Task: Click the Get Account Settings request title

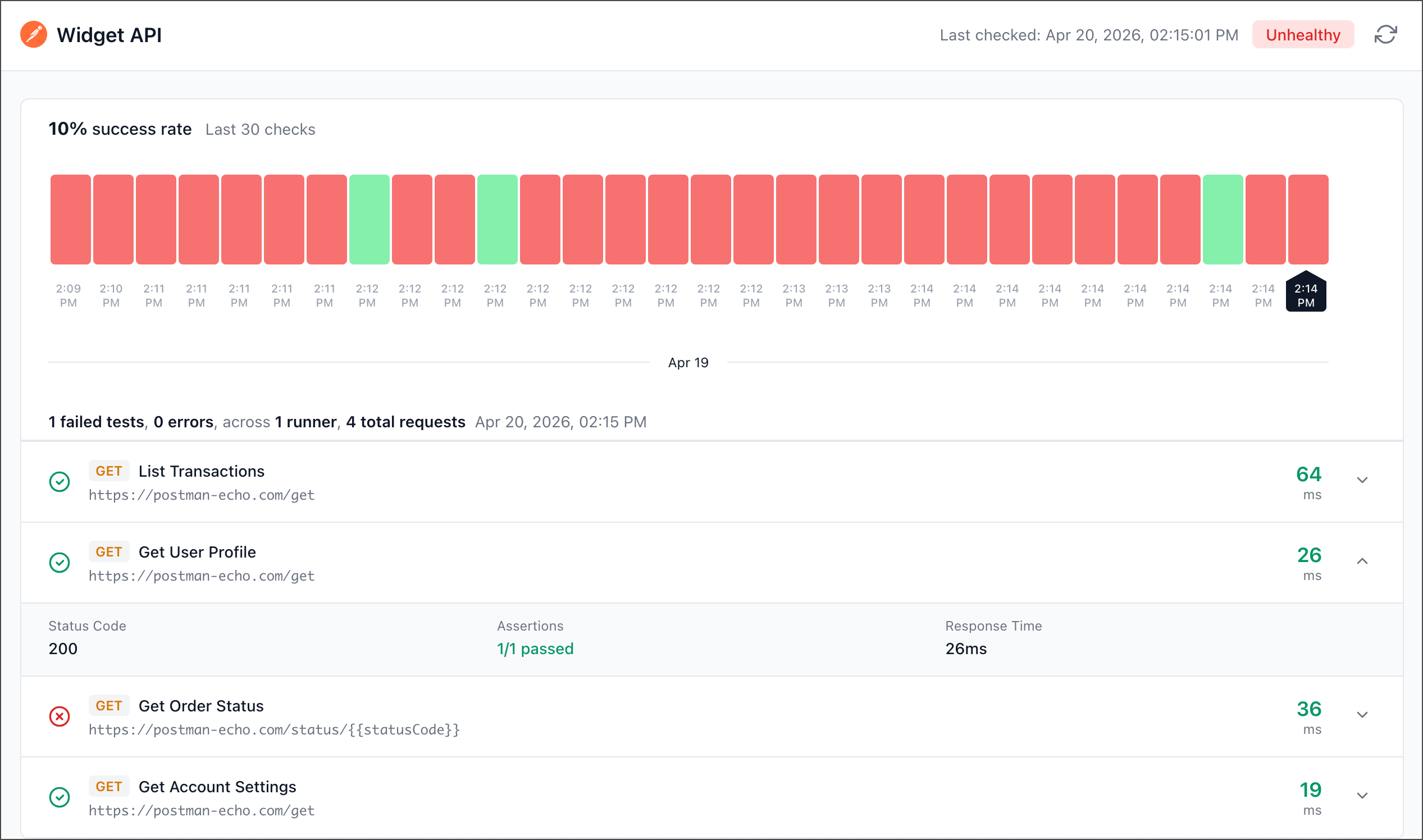Action: (217, 787)
